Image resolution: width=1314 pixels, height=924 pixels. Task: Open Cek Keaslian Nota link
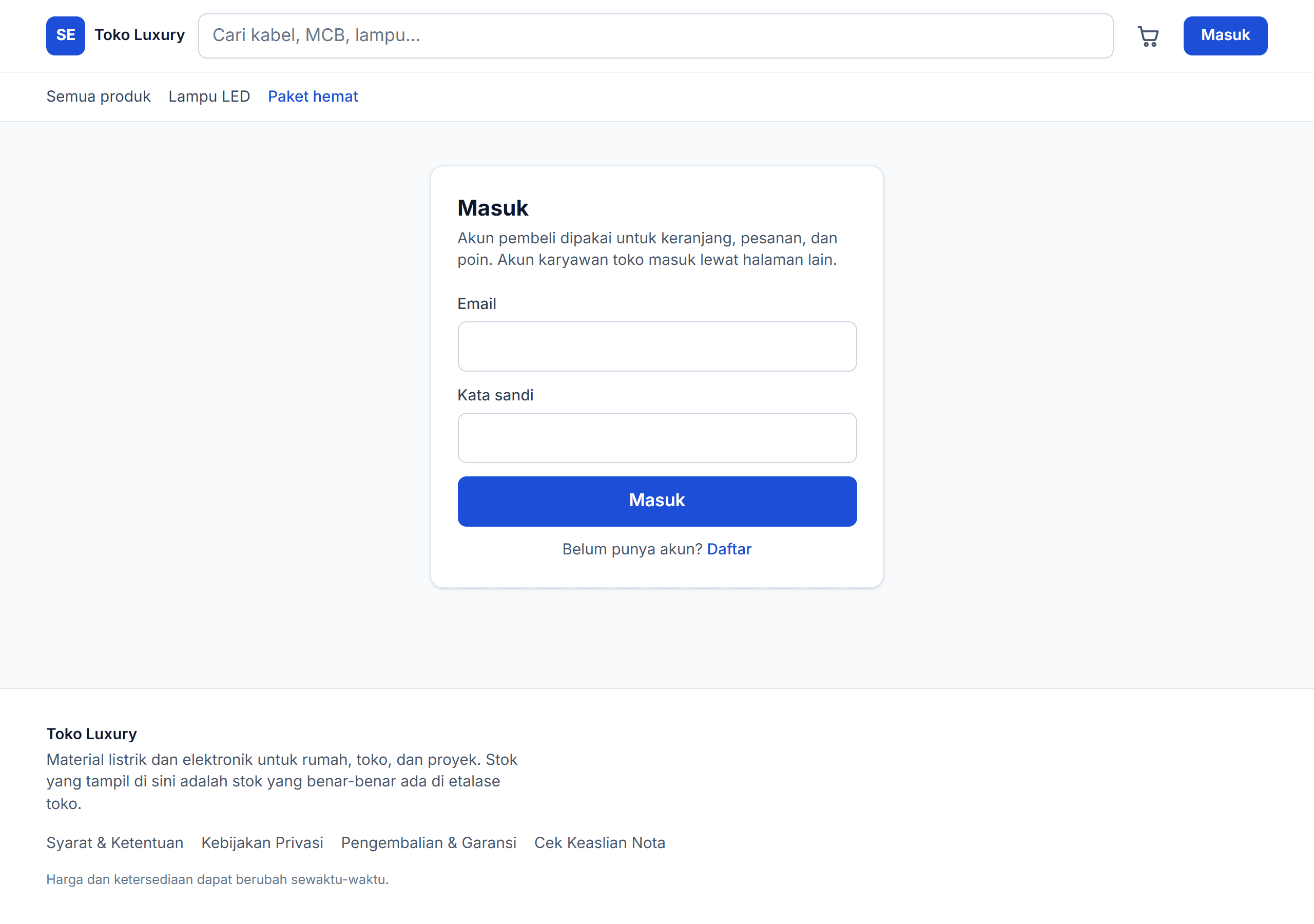pyautogui.click(x=600, y=842)
